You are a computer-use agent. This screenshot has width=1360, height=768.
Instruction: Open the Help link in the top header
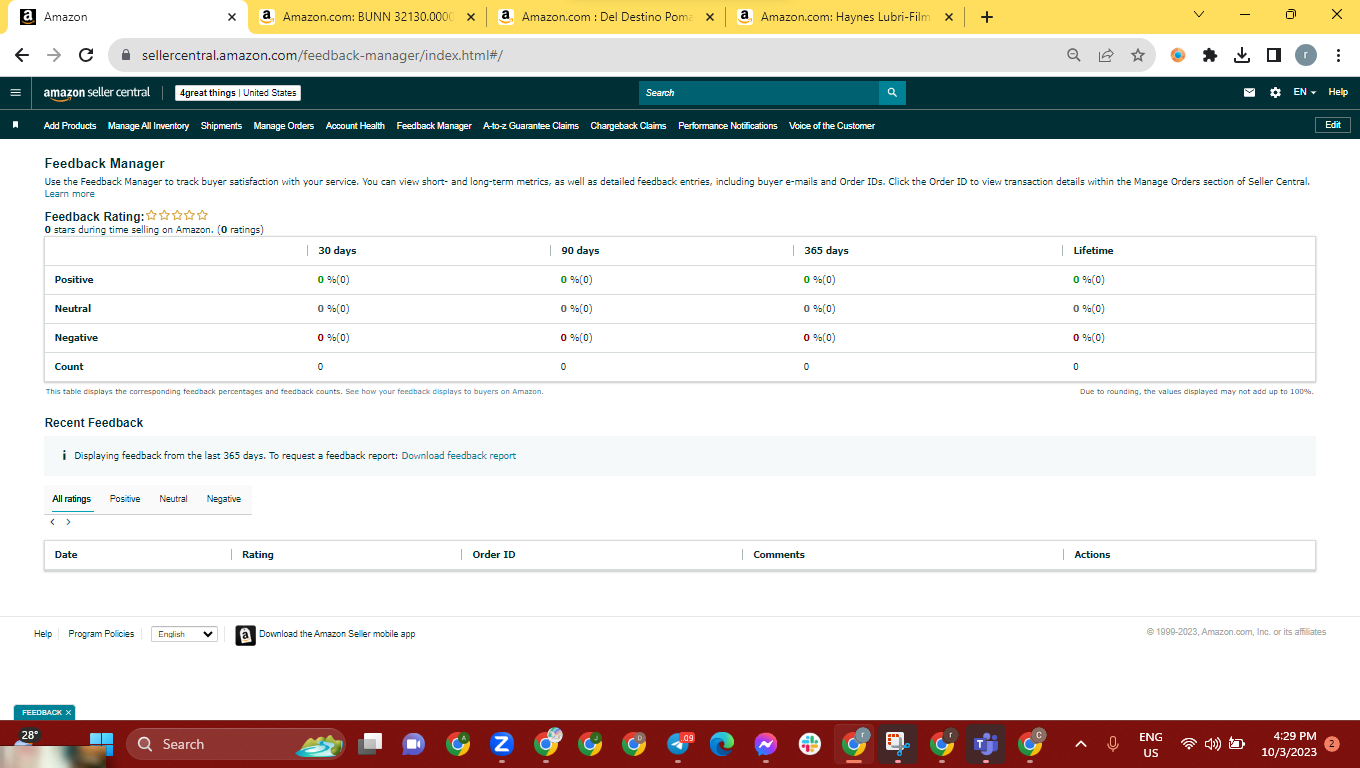point(1338,93)
